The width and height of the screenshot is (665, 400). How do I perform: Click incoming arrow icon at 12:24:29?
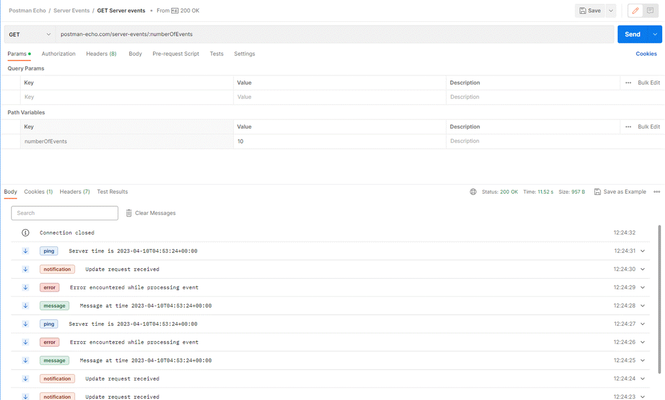[x=25, y=288]
